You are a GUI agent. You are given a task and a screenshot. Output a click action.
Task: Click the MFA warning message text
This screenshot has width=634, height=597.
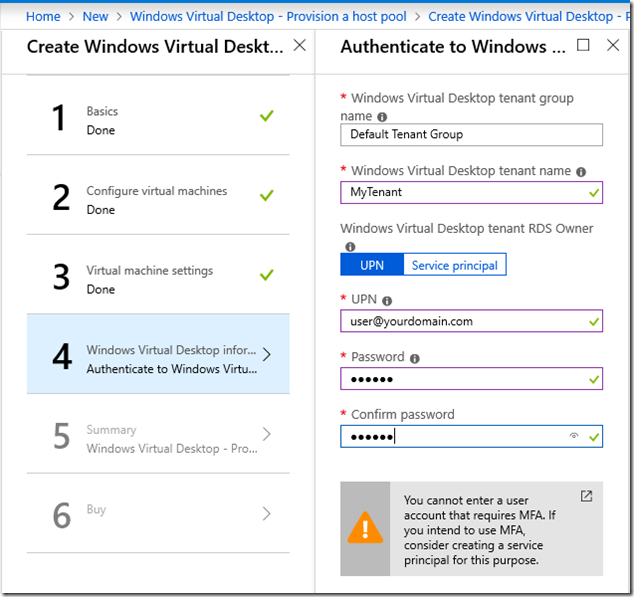pyautogui.click(x=480, y=530)
